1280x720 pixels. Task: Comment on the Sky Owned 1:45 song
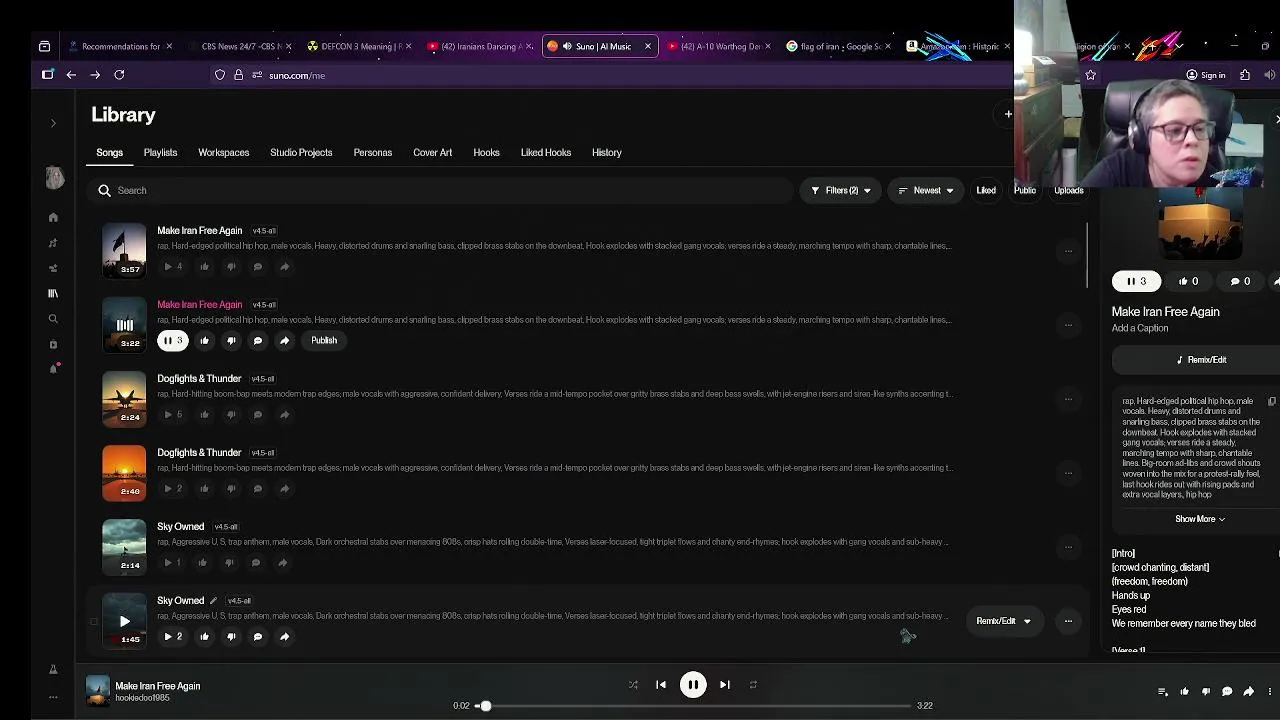tap(258, 637)
